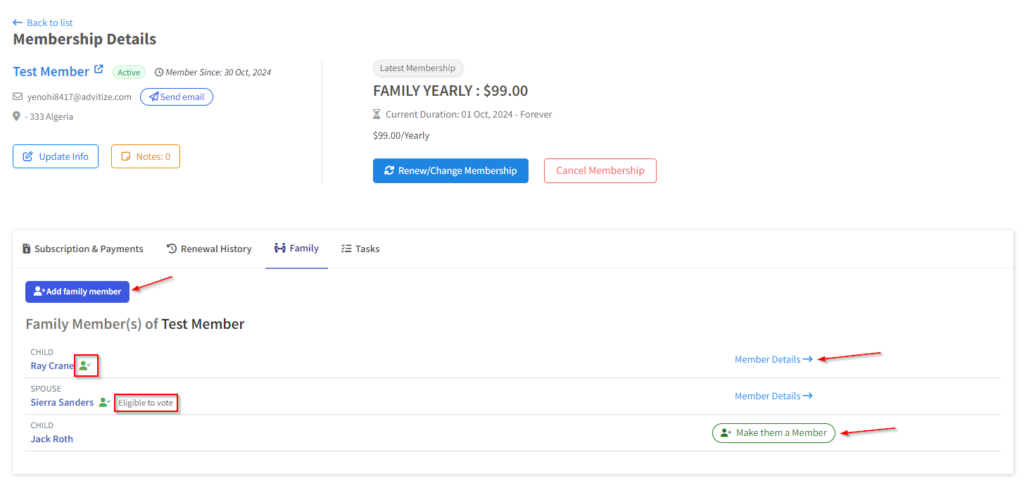Click the envelope icon beside the email address
The width and height of the screenshot is (1024, 481).
click(x=17, y=97)
